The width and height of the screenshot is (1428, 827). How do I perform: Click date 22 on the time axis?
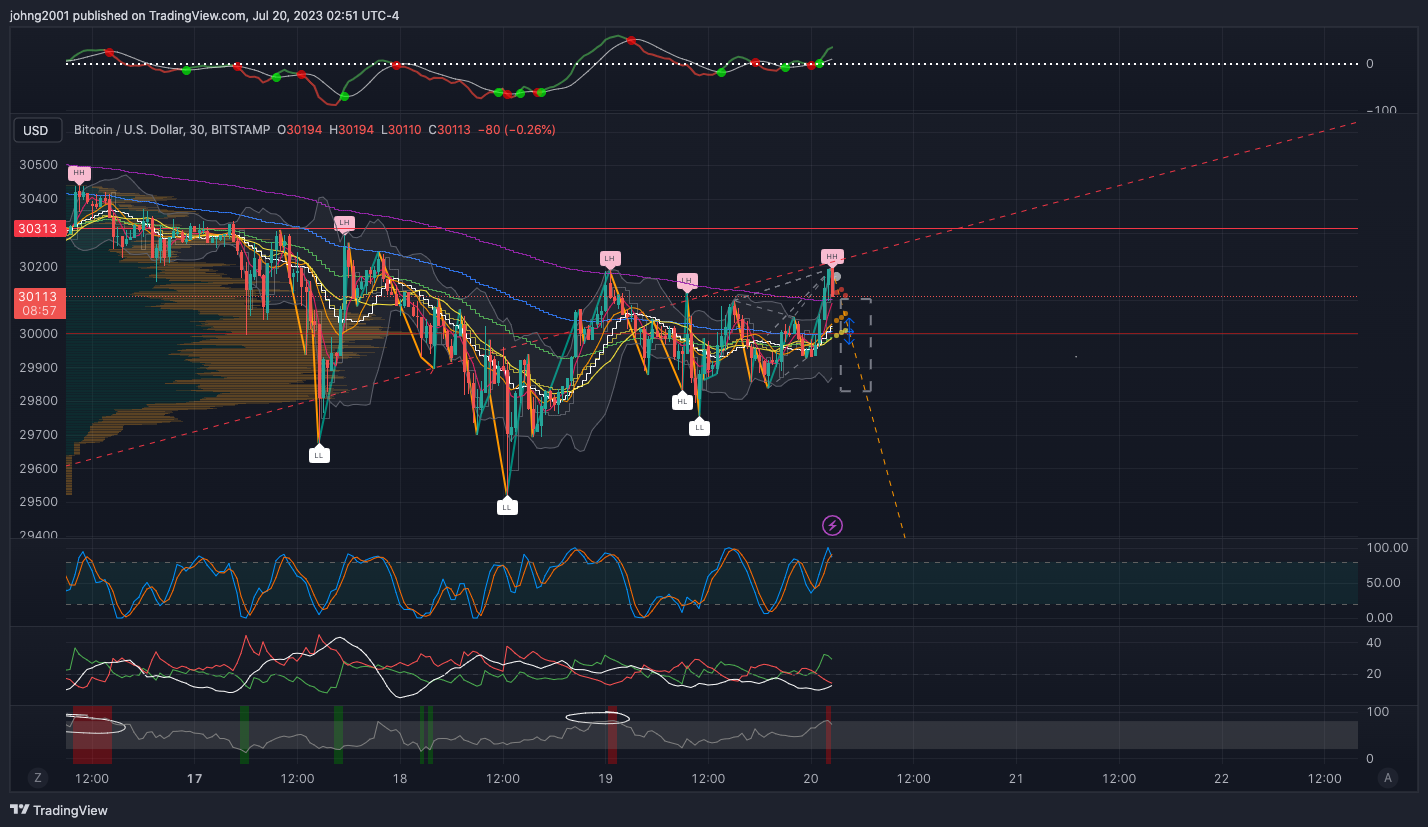(x=1221, y=778)
